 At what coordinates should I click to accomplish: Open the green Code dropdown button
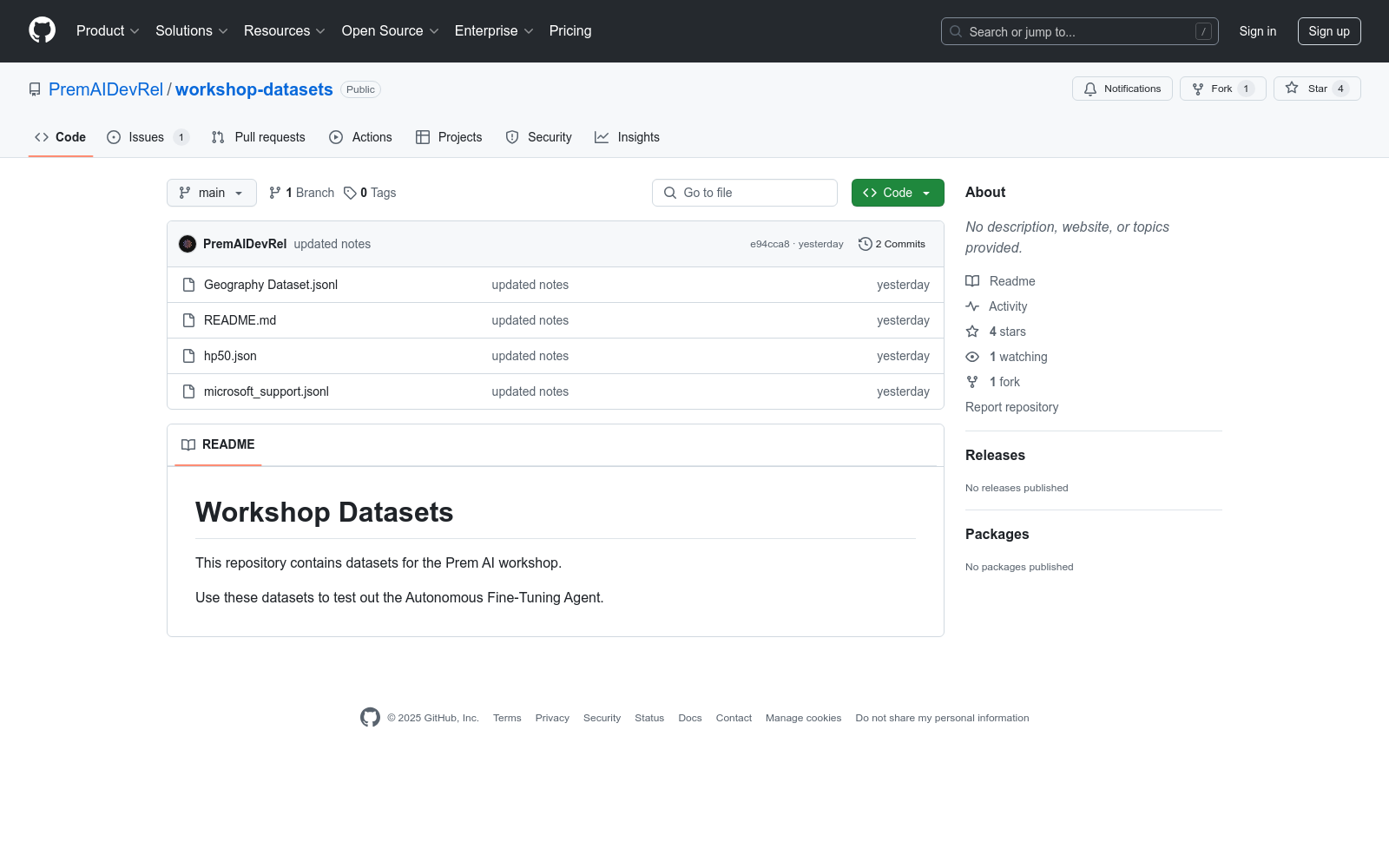click(898, 193)
